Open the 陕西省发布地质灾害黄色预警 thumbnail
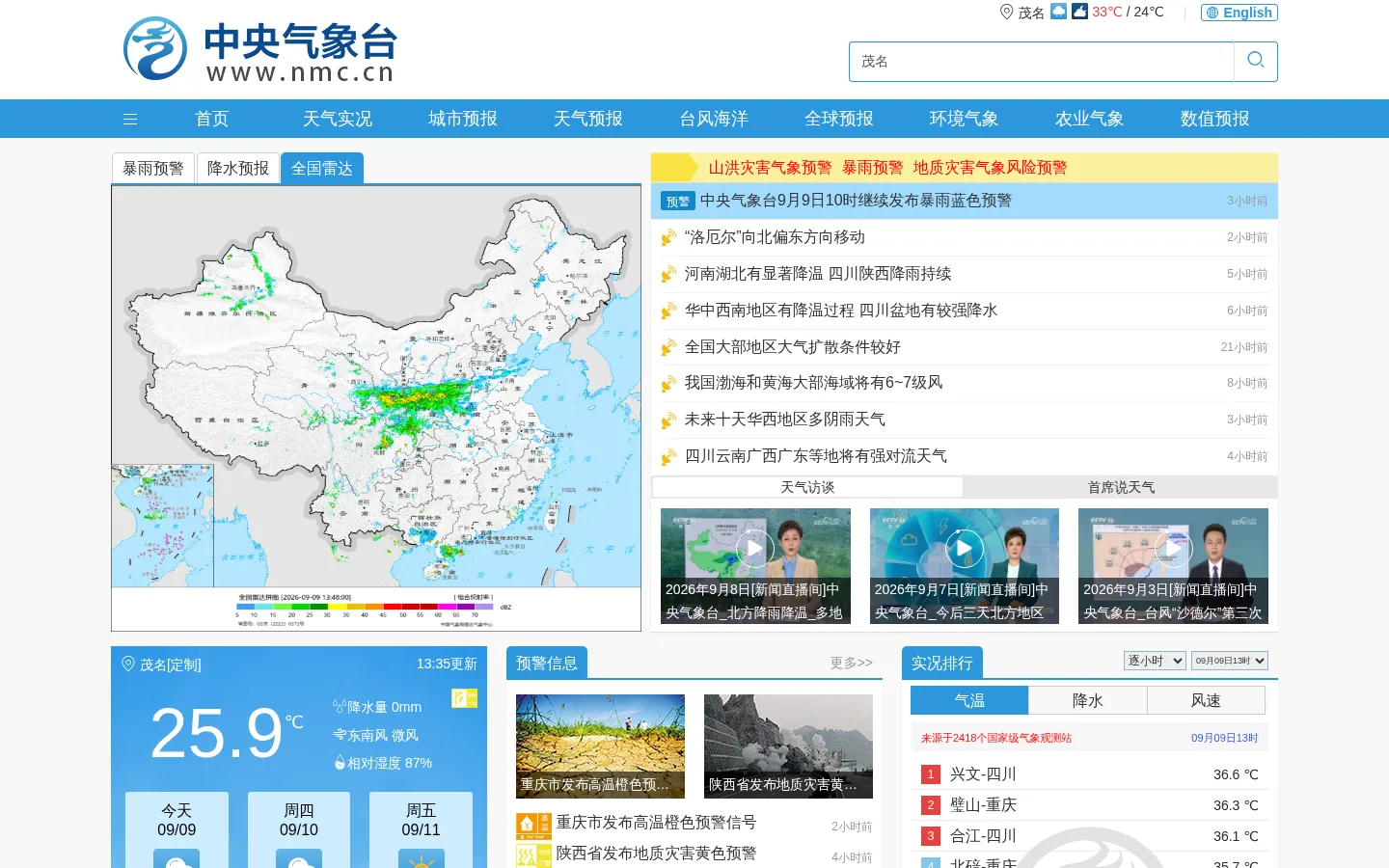This screenshot has height=868, width=1389. click(788, 746)
